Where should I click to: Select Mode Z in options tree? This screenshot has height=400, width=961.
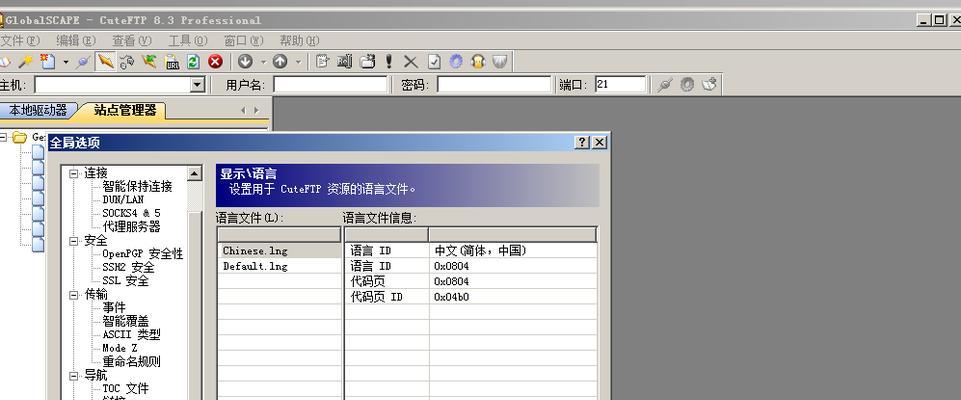tap(120, 348)
